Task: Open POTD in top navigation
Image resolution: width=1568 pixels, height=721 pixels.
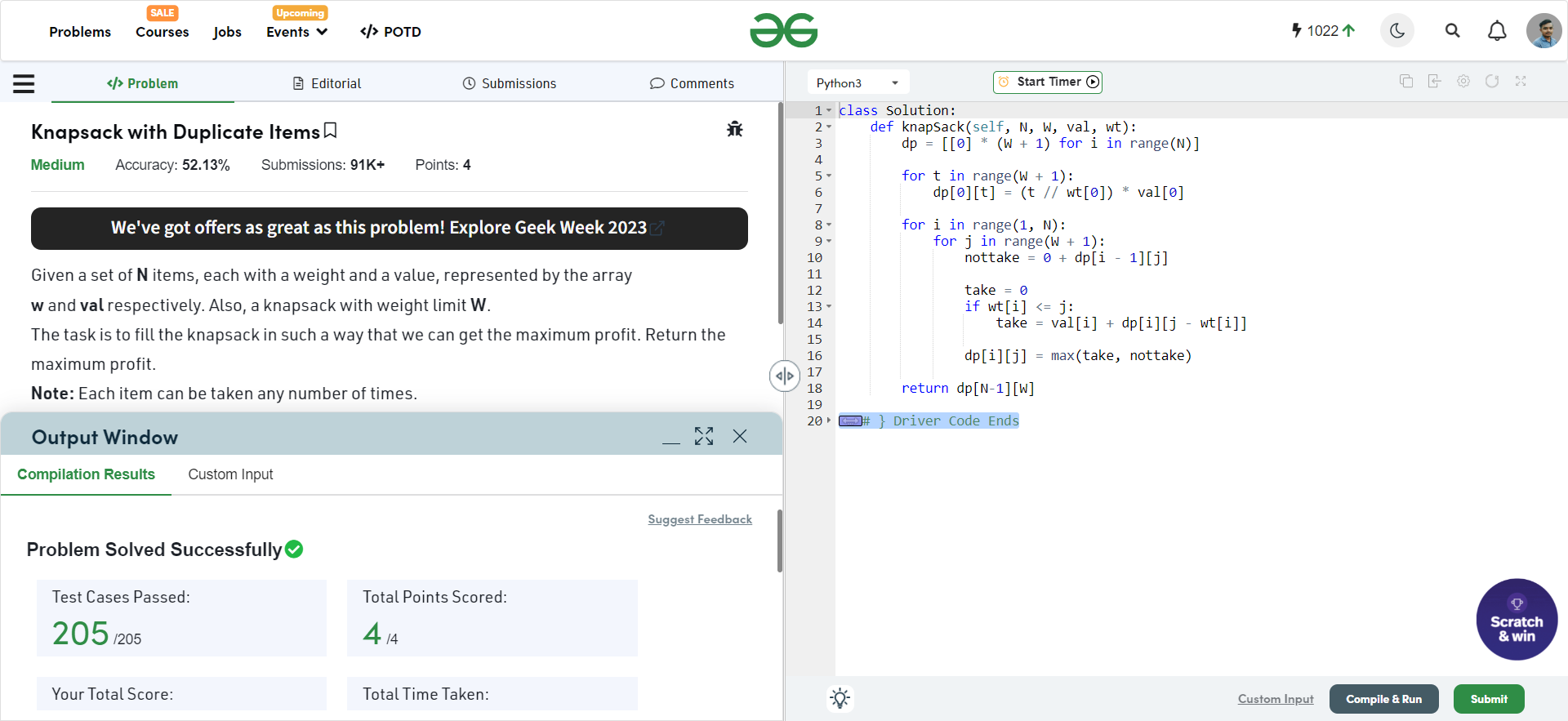Action: tap(390, 32)
